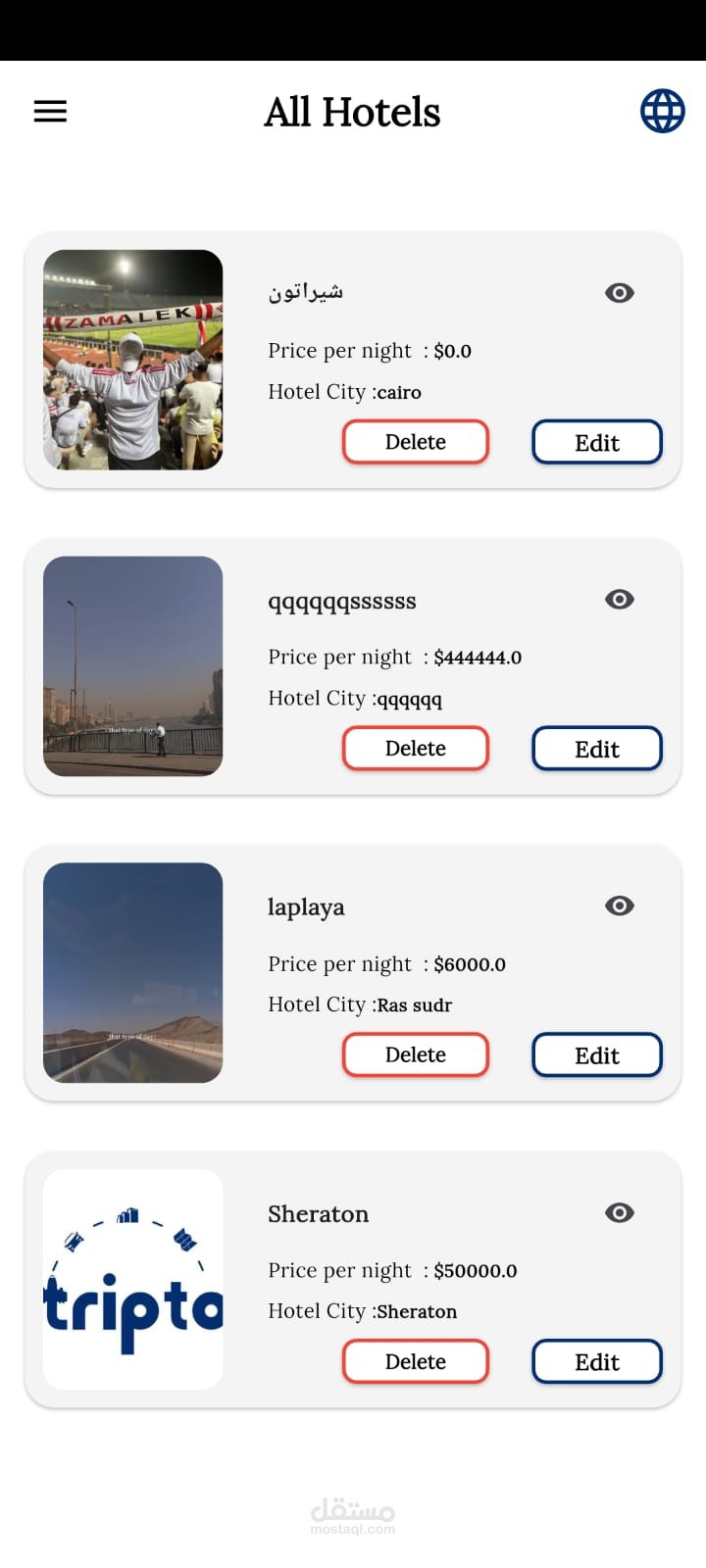Click the All Hotels title

[x=352, y=111]
